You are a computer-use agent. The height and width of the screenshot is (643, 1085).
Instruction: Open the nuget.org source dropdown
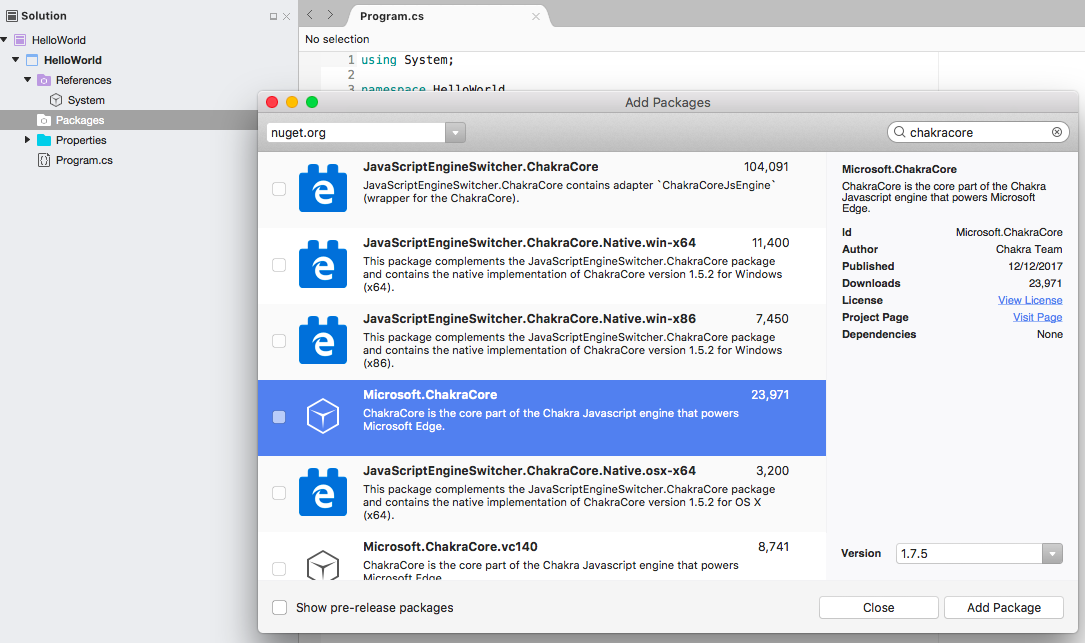pos(455,132)
